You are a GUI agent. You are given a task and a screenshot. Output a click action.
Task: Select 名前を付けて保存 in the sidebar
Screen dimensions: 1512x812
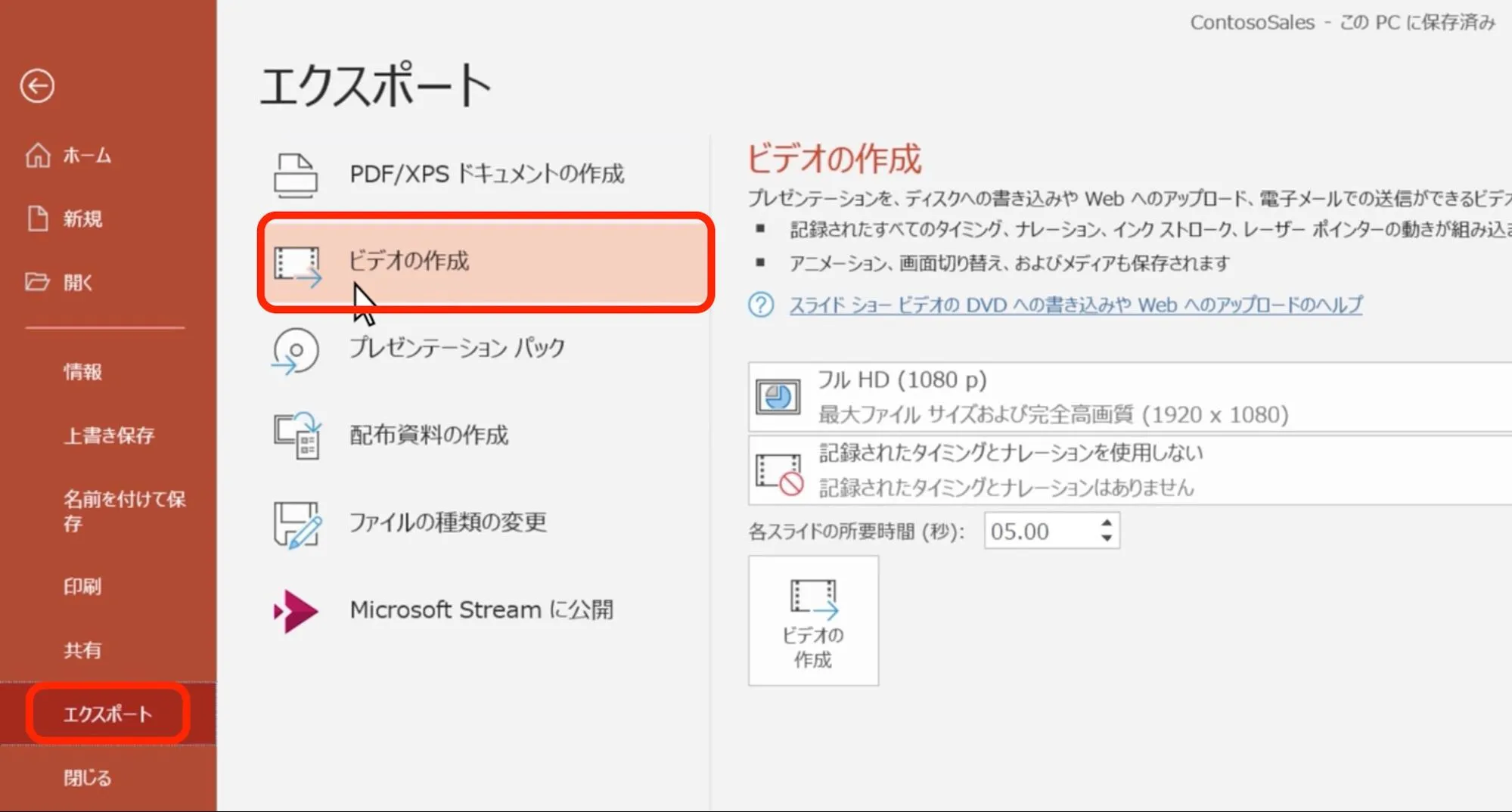pos(124,510)
